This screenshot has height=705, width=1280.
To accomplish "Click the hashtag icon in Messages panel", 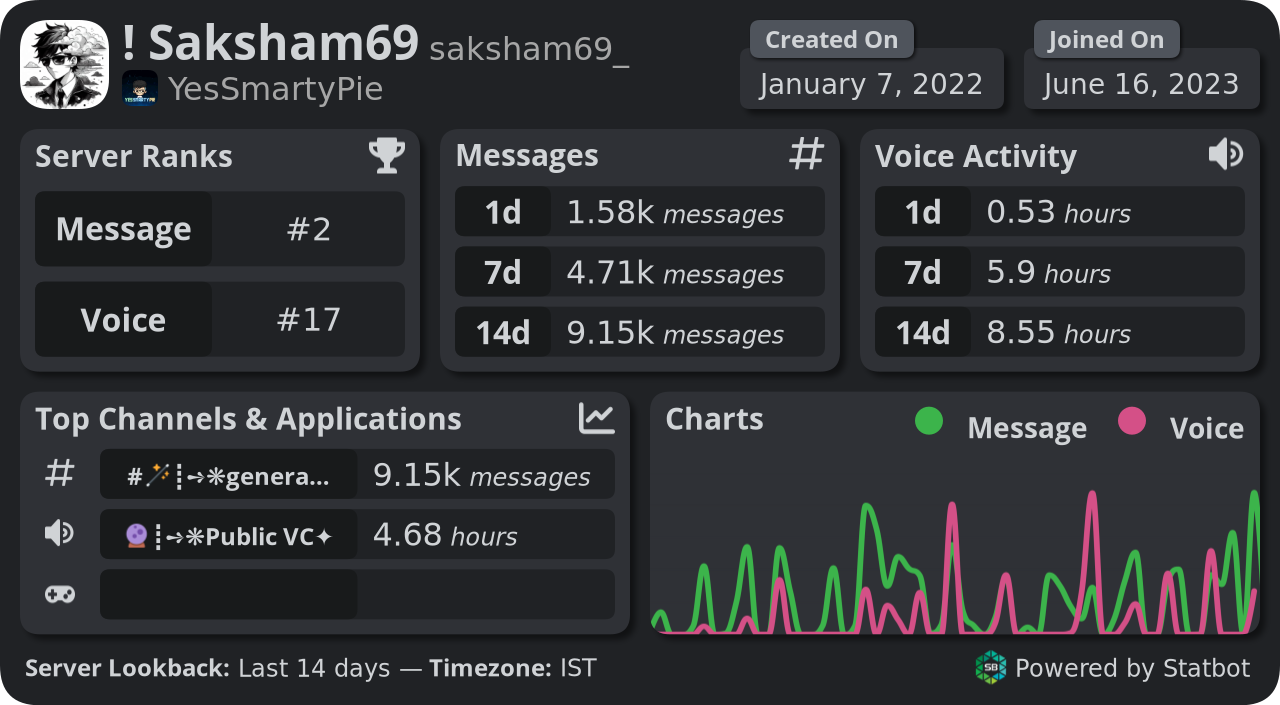I will point(806,155).
